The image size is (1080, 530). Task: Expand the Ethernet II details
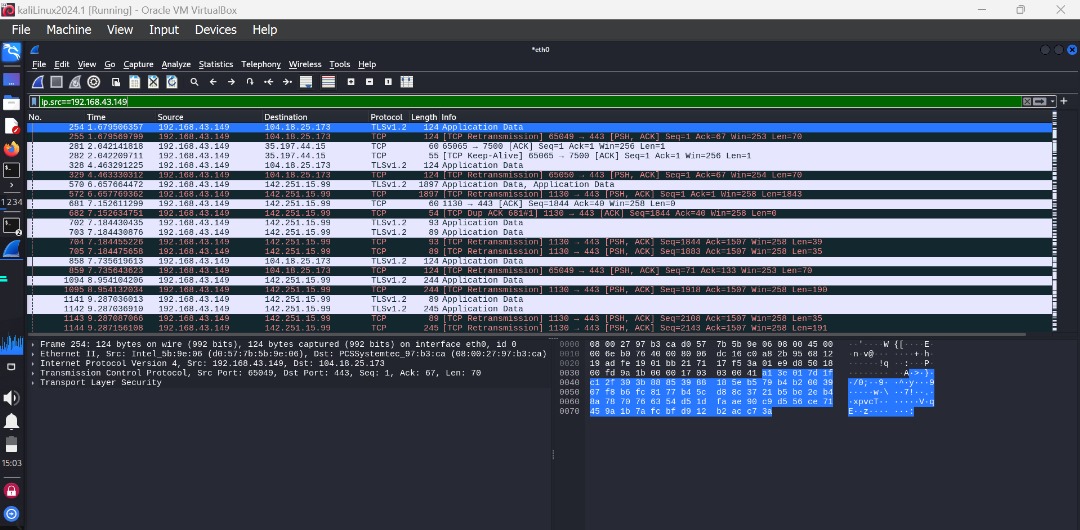point(34,354)
